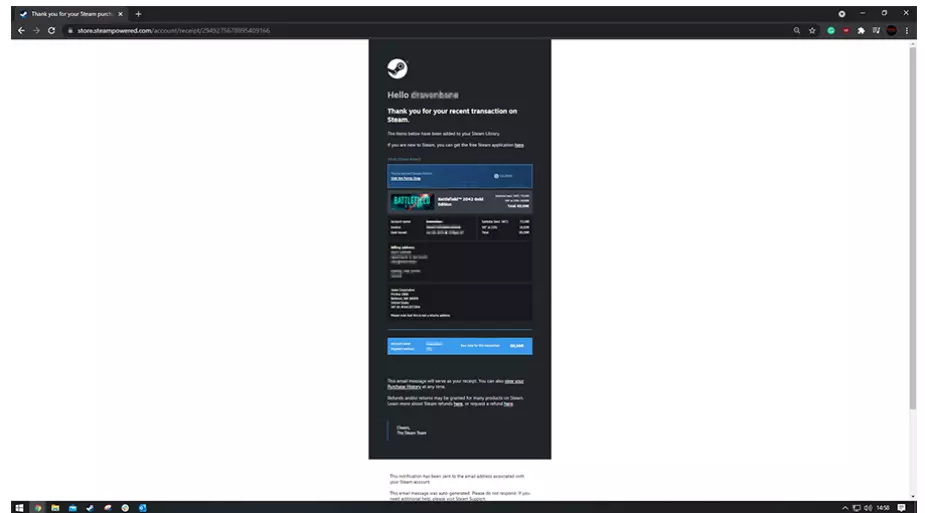Follow the 'here' link about Steam refunds
The image size is (925, 513).
[x=458, y=404]
